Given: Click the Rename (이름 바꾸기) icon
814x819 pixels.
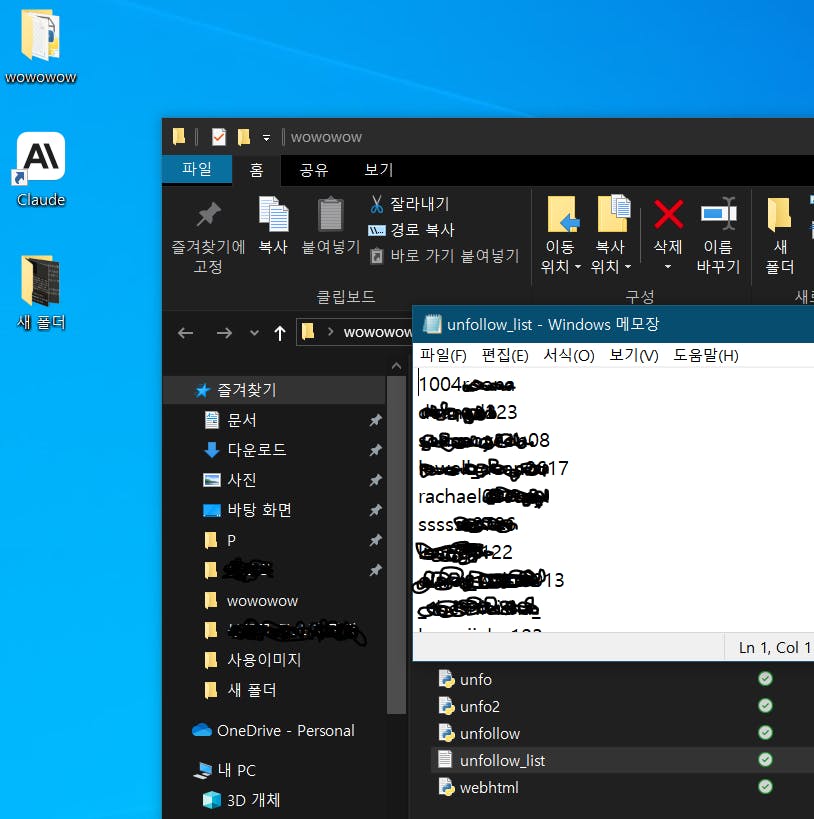Looking at the screenshot, I should pos(718,214).
